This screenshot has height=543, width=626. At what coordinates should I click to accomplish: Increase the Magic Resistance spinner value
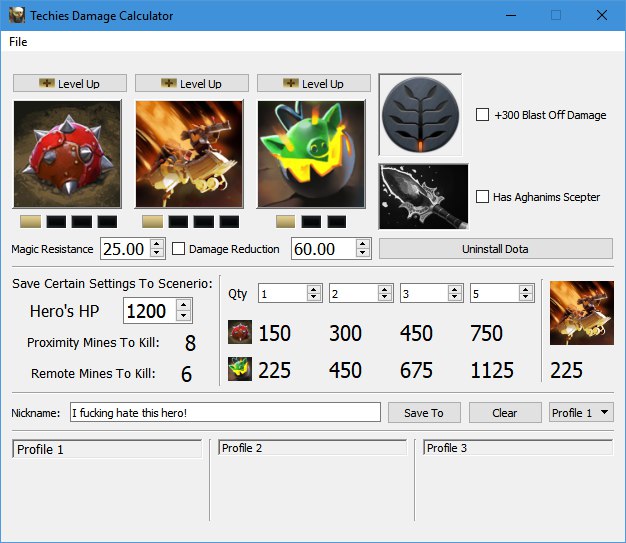pyautogui.click(x=156, y=243)
